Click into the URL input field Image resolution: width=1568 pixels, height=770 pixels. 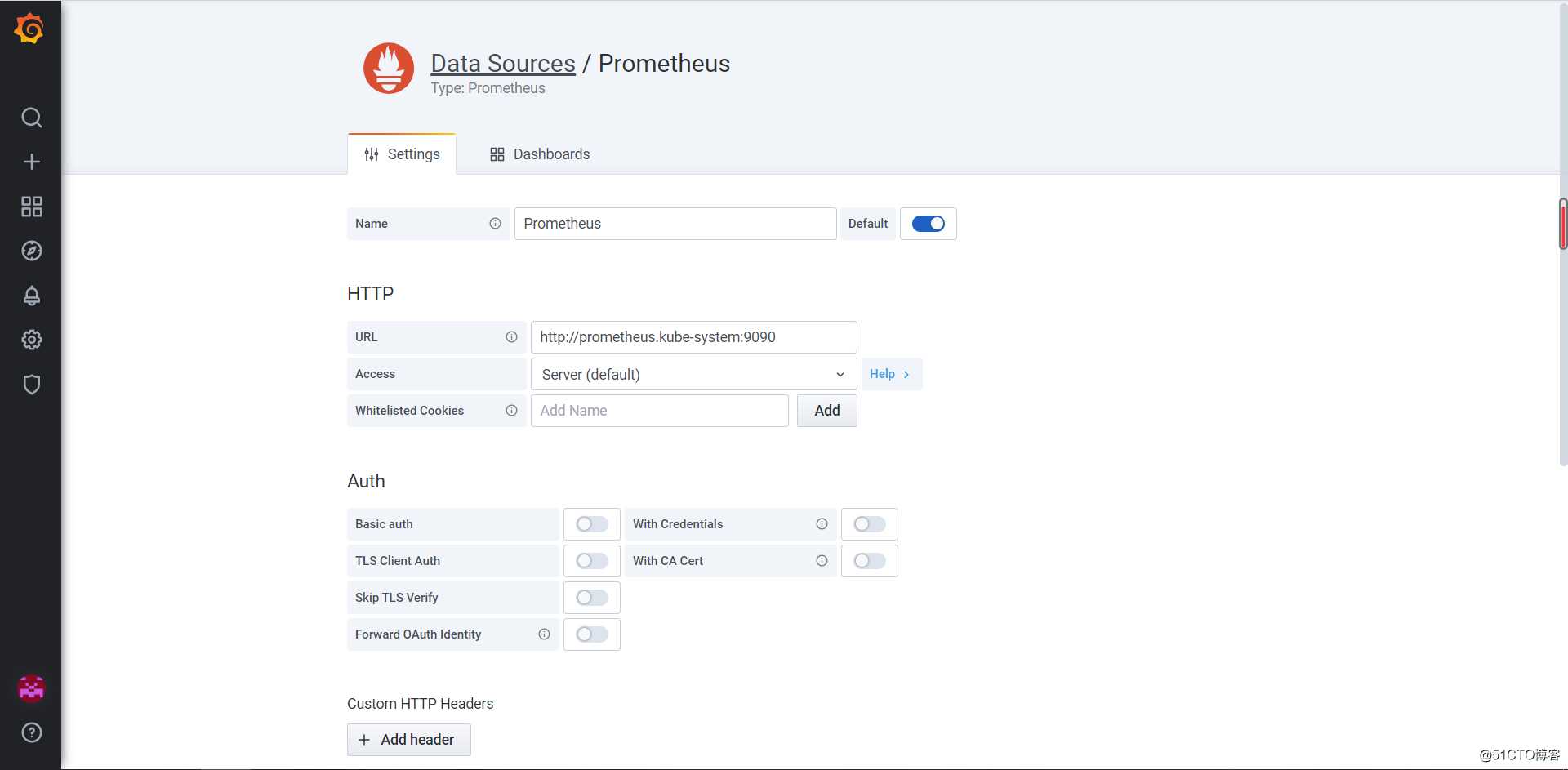[693, 337]
